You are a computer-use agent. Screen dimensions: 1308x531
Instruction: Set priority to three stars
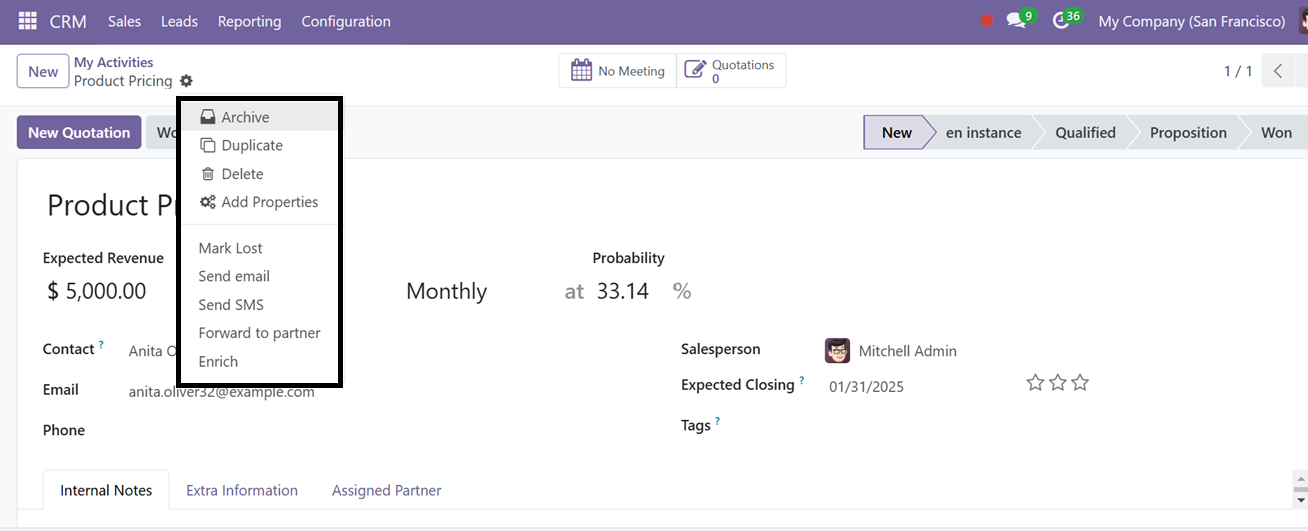pos(1080,383)
